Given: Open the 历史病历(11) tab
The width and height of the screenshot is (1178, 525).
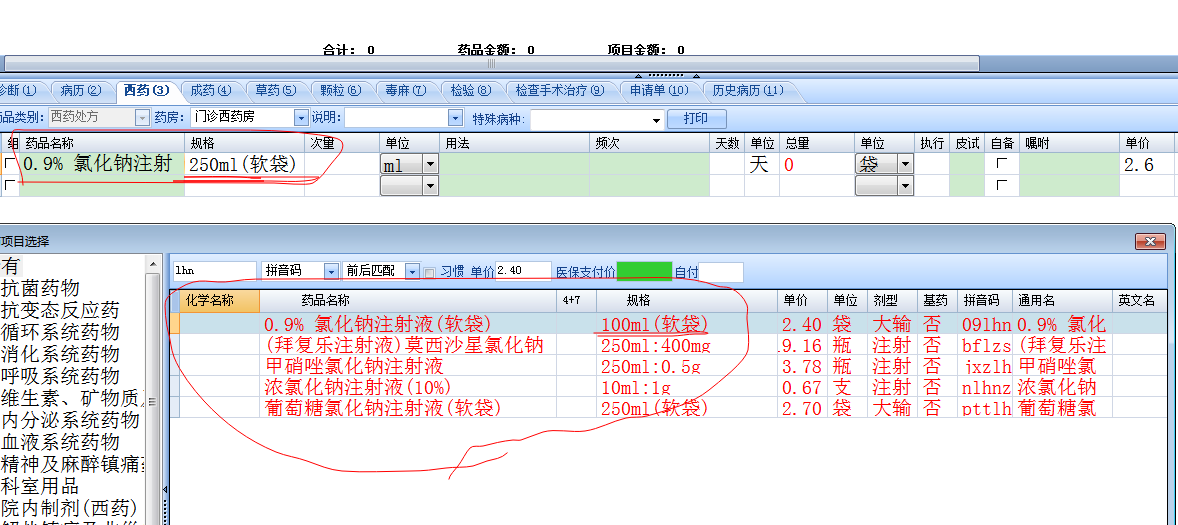Looking at the screenshot, I should pyautogui.click(x=748, y=91).
